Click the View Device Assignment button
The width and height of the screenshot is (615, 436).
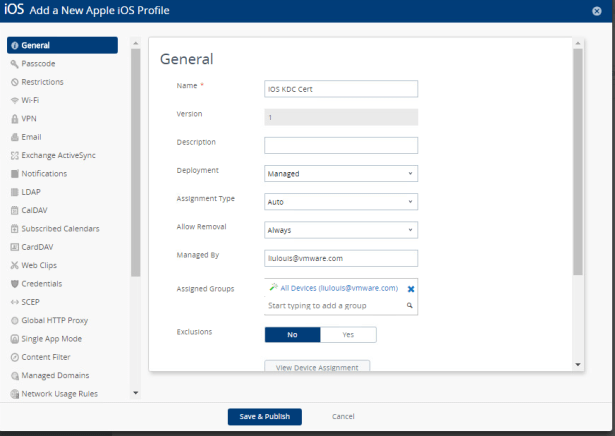coord(317,367)
